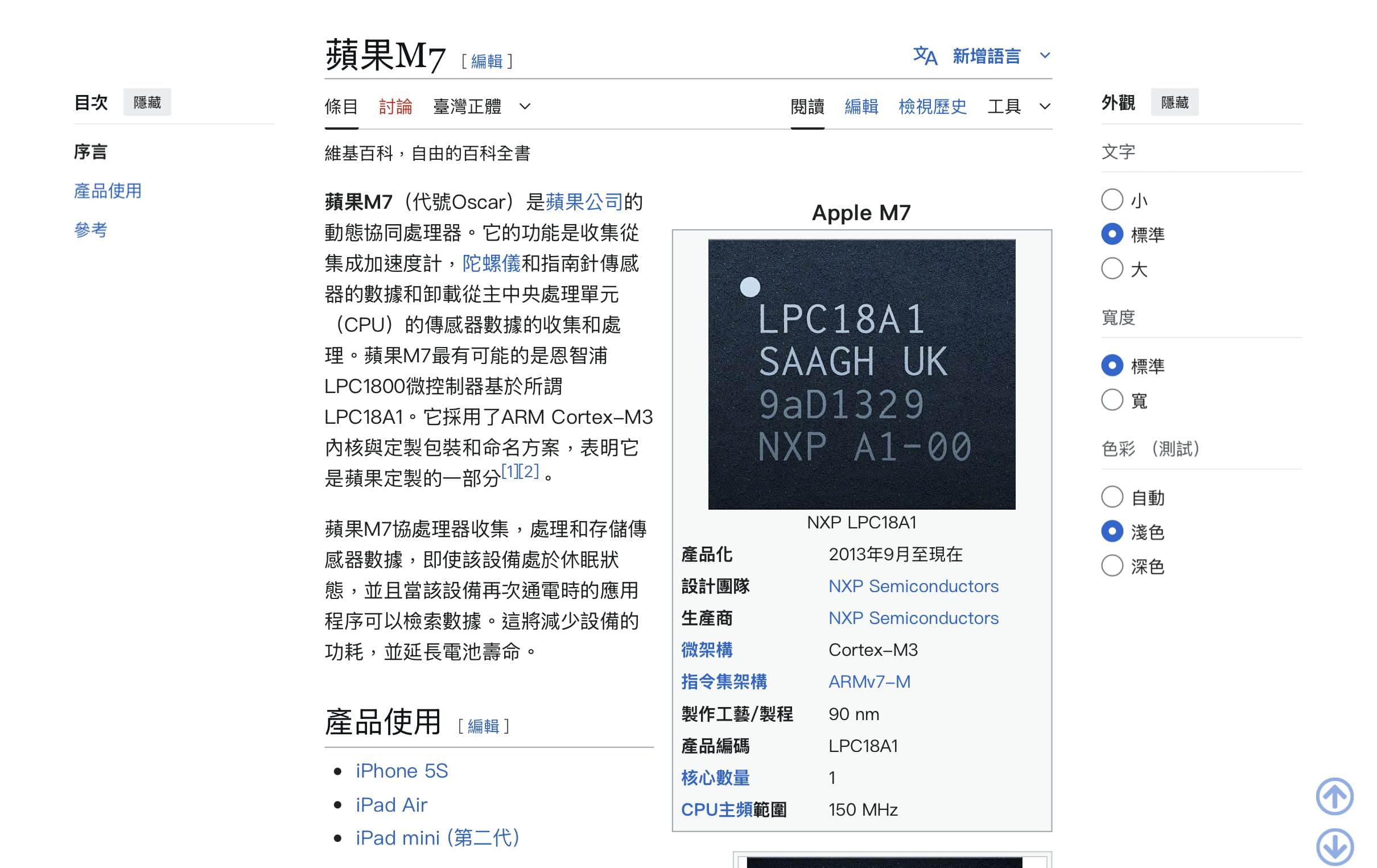Open the ARMv7-M link
1377x868 pixels.
[x=869, y=682]
